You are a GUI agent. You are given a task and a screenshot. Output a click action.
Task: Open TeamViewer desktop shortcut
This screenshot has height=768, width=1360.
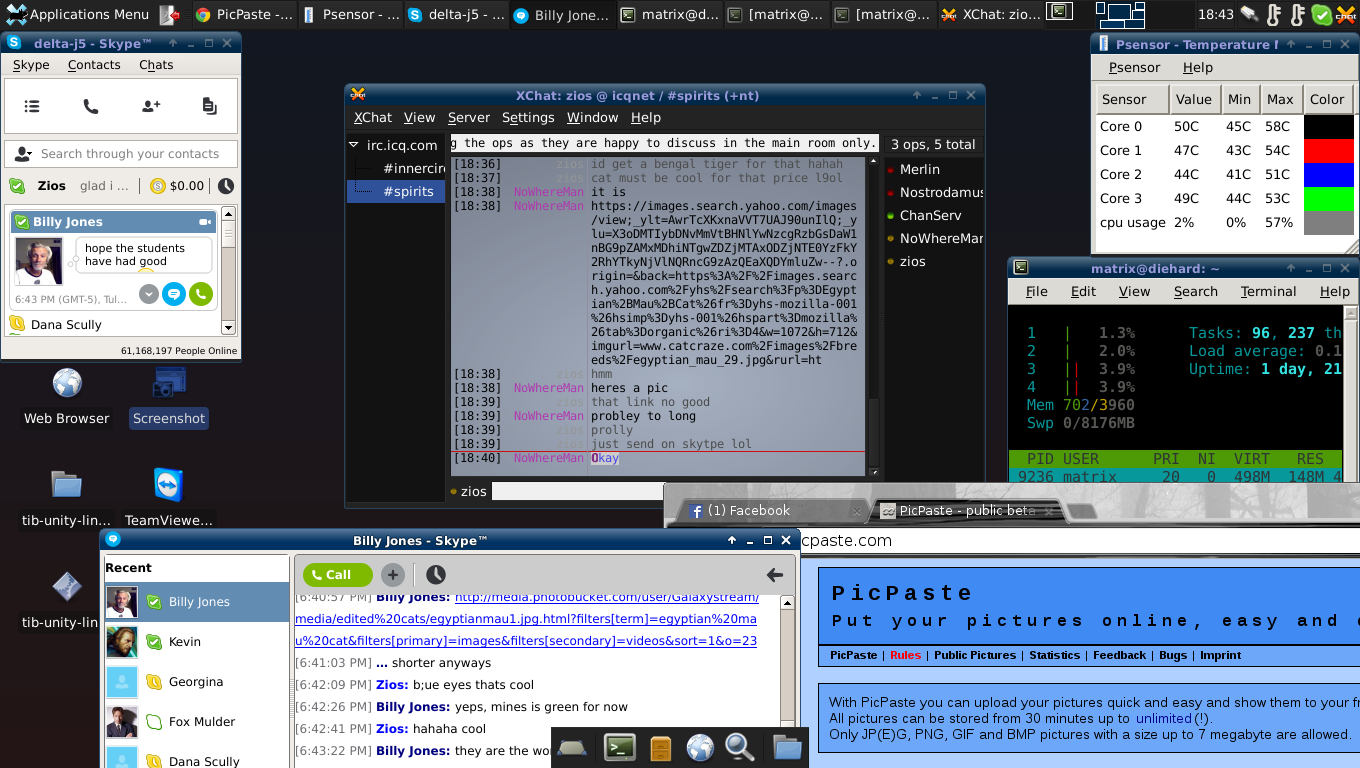pyautogui.click(x=168, y=497)
